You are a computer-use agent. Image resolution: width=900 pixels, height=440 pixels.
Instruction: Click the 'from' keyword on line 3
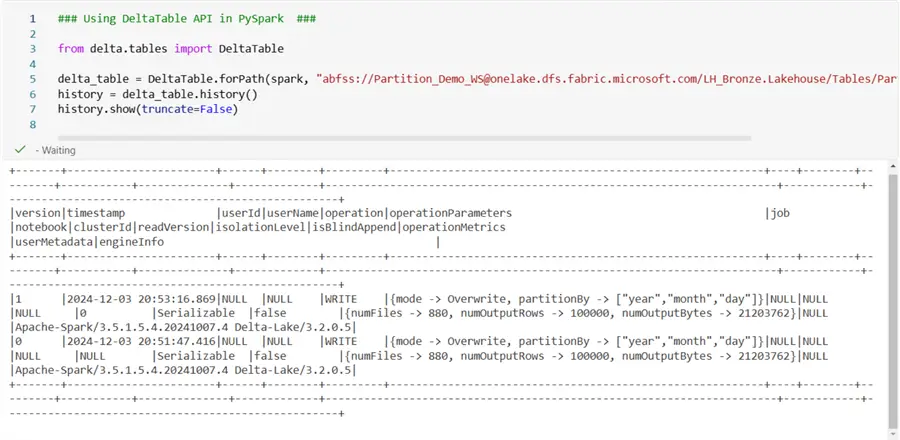(x=71, y=49)
